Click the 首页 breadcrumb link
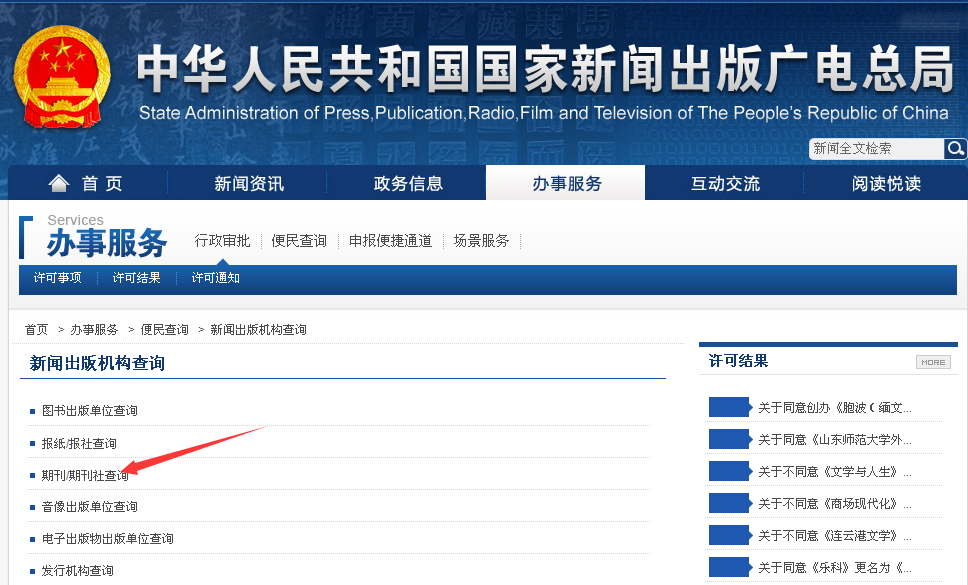 [x=36, y=330]
